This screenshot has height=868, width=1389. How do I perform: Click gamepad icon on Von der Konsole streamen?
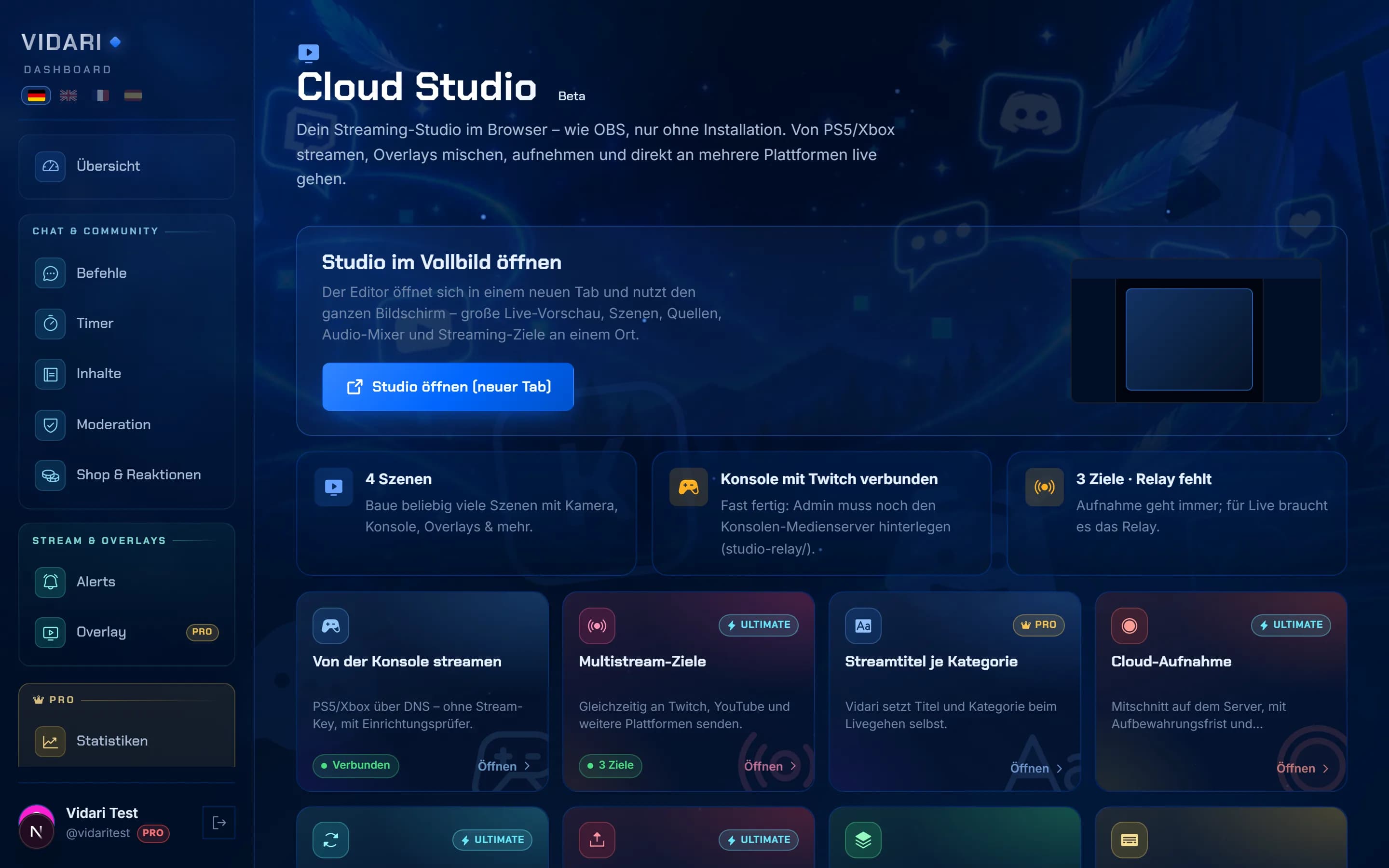point(330,626)
